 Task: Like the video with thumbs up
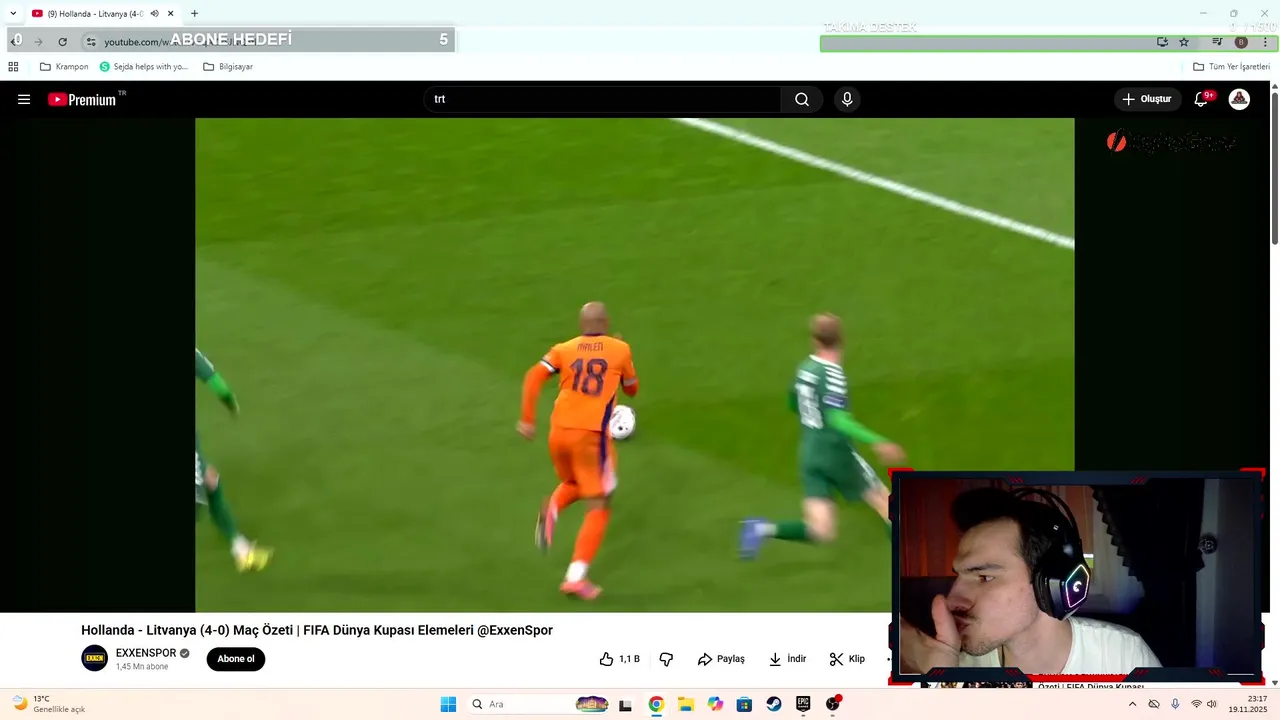pos(619,659)
